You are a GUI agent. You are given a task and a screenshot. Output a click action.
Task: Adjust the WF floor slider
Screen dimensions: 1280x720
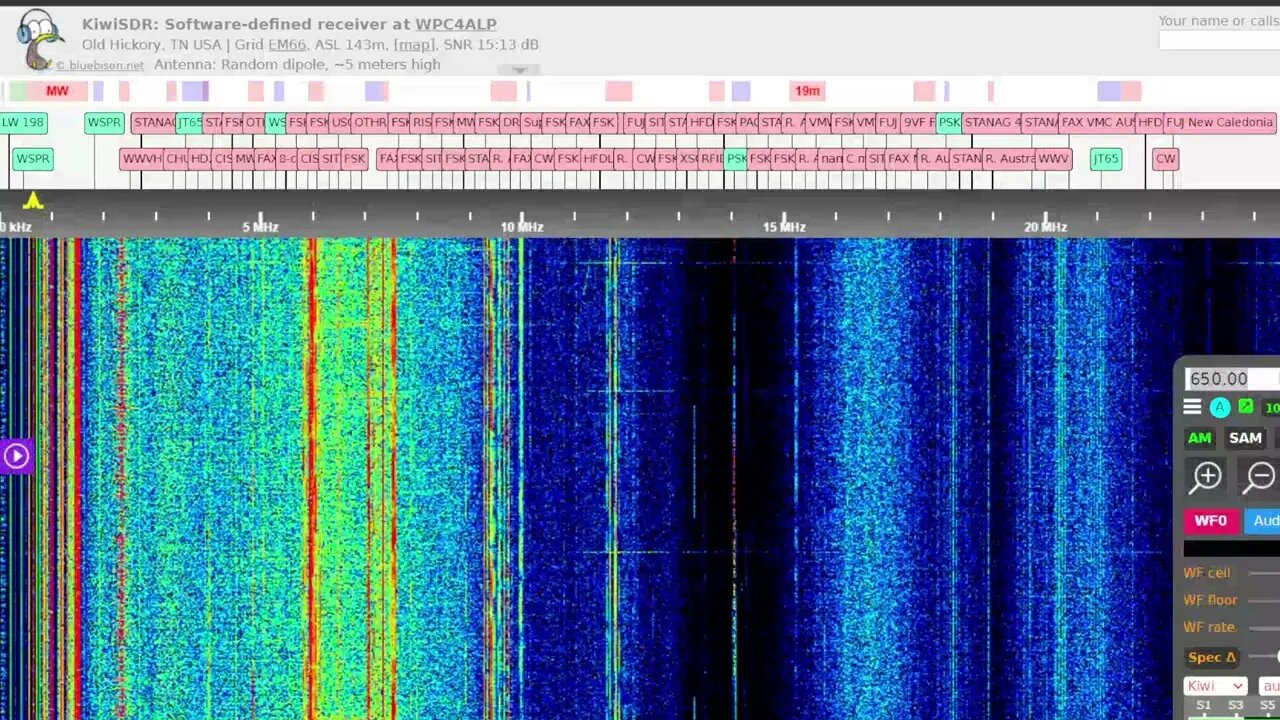pos(1264,600)
